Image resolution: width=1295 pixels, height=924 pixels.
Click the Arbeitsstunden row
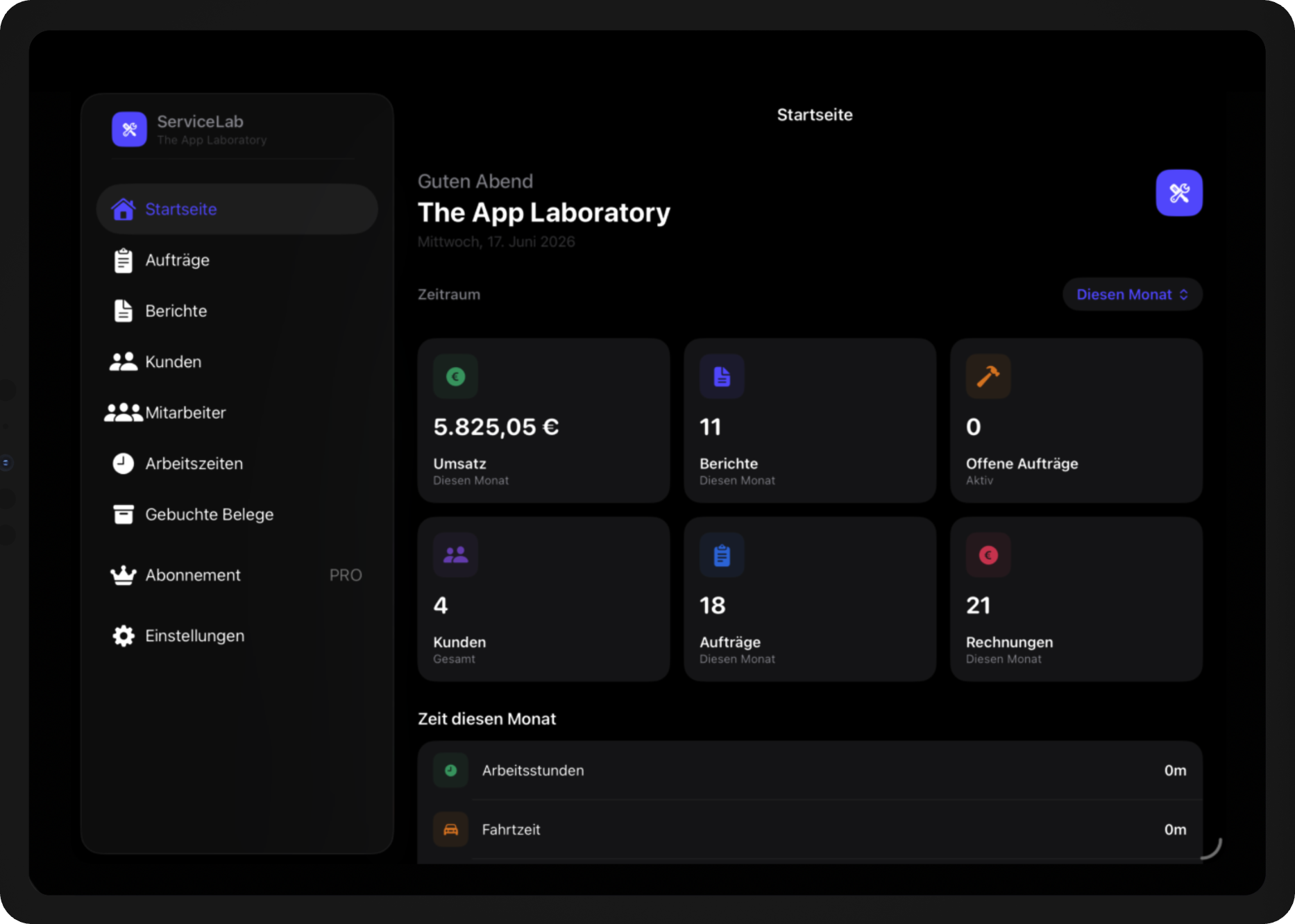[810, 771]
